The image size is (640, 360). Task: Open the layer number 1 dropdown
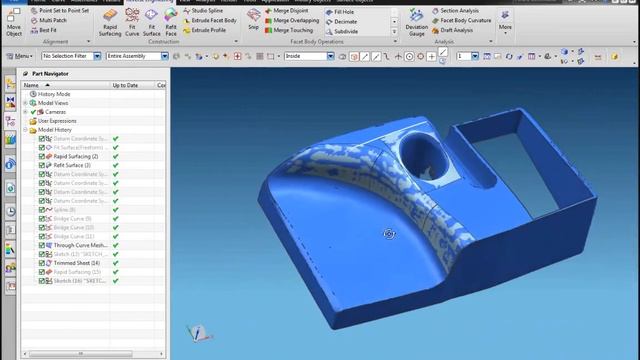(475, 56)
